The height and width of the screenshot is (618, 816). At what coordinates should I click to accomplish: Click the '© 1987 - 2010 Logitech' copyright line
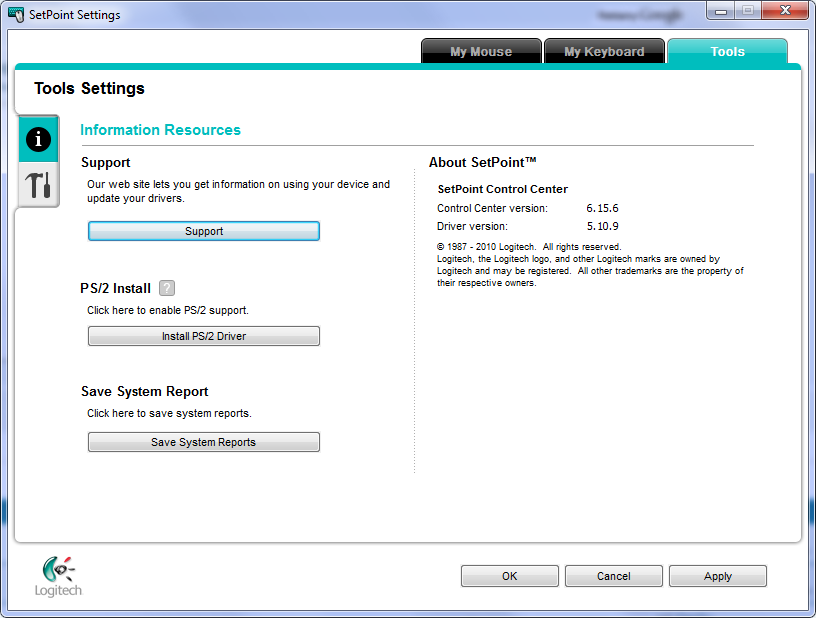(x=529, y=247)
